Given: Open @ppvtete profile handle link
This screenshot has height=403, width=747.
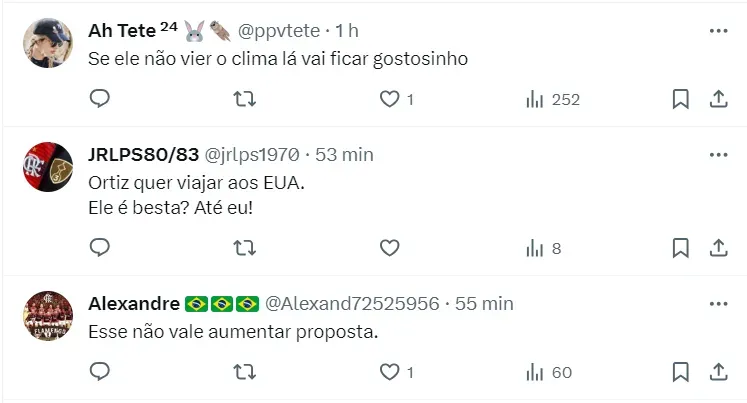Looking at the screenshot, I should tap(279, 31).
